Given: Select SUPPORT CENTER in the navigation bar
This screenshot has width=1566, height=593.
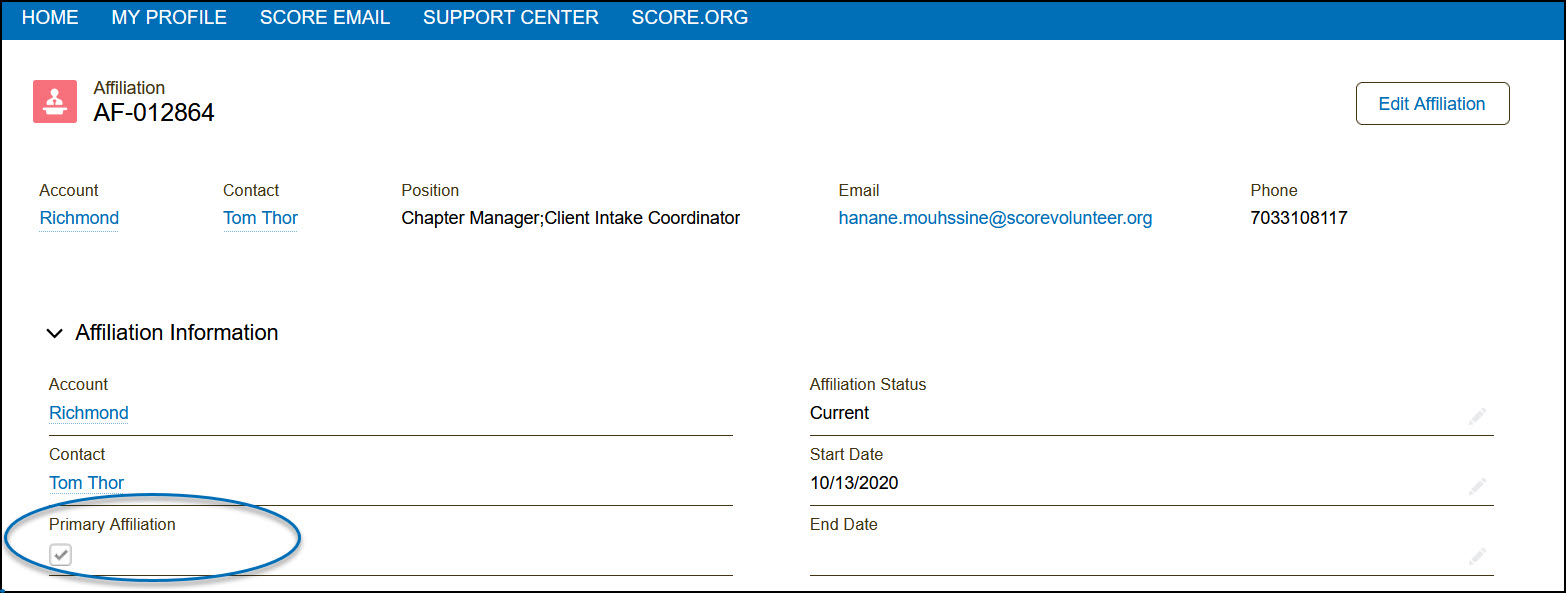Looking at the screenshot, I should 511,18.
